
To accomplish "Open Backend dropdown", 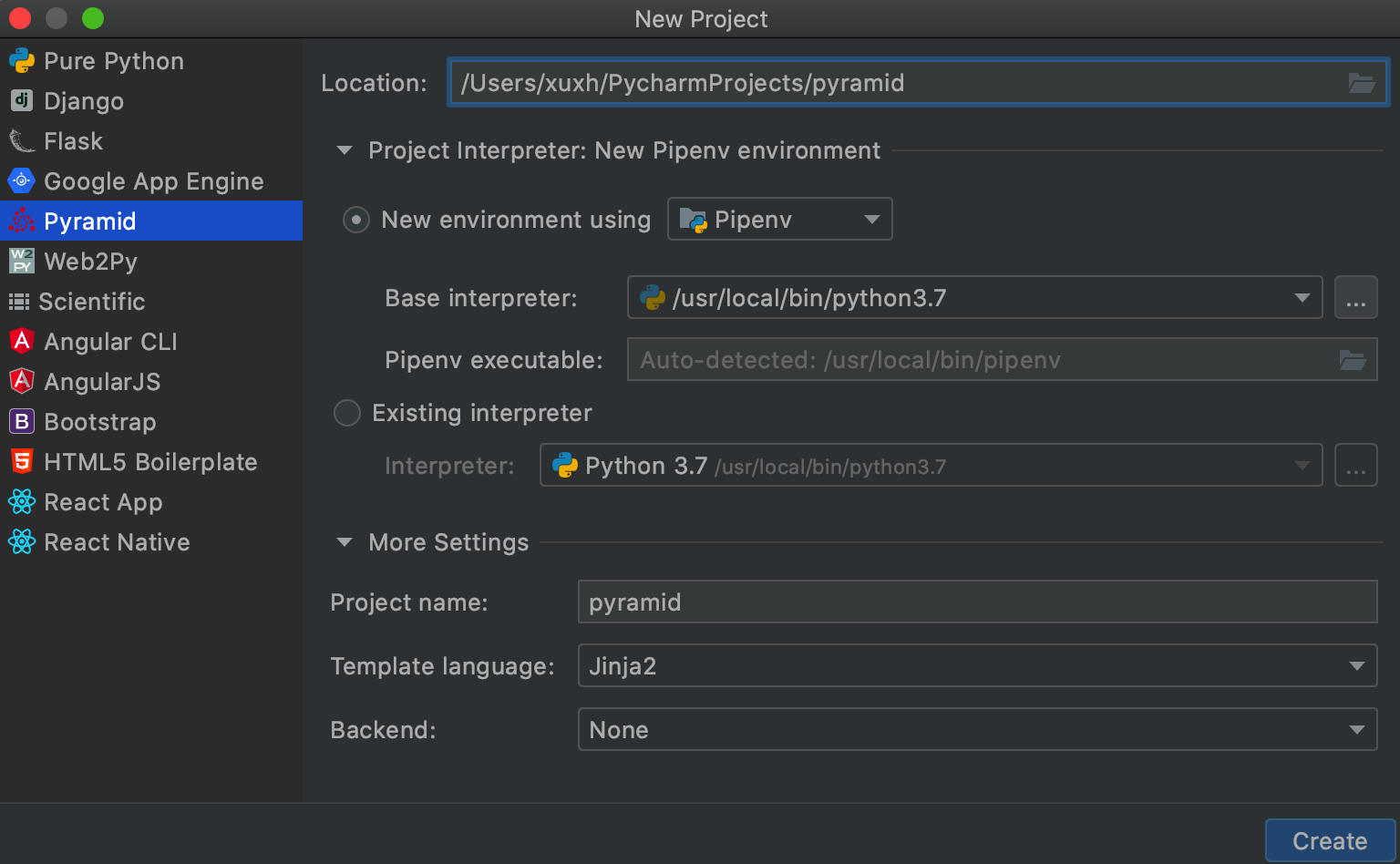I will 978,729.
